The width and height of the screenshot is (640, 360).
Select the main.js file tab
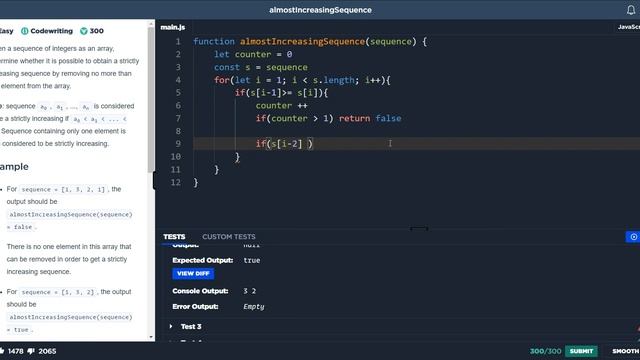pyautogui.click(x=173, y=27)
